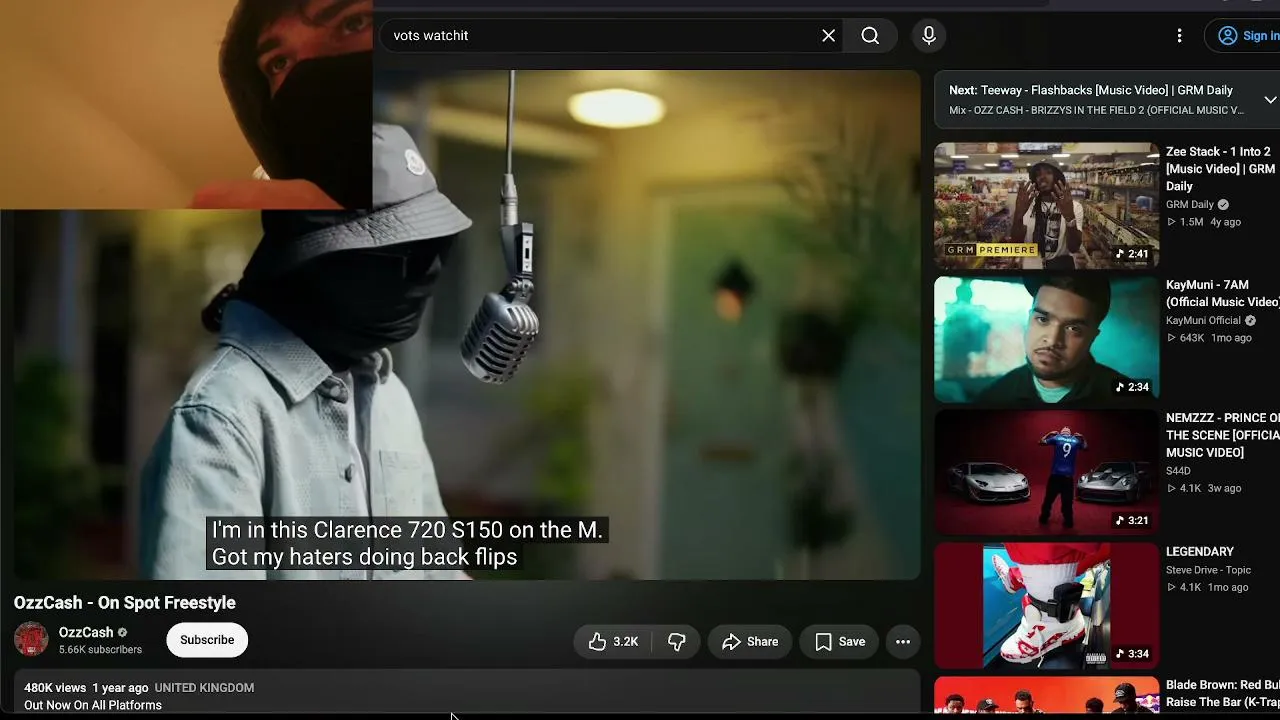Click the magnifying glass search button
Image resolution: width=1280 pixels, height=720 pixels.
(870, 36)
